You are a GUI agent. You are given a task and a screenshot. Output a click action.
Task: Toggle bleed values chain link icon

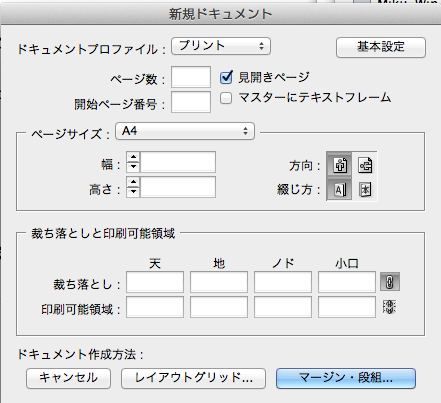[x=390, y=282]
